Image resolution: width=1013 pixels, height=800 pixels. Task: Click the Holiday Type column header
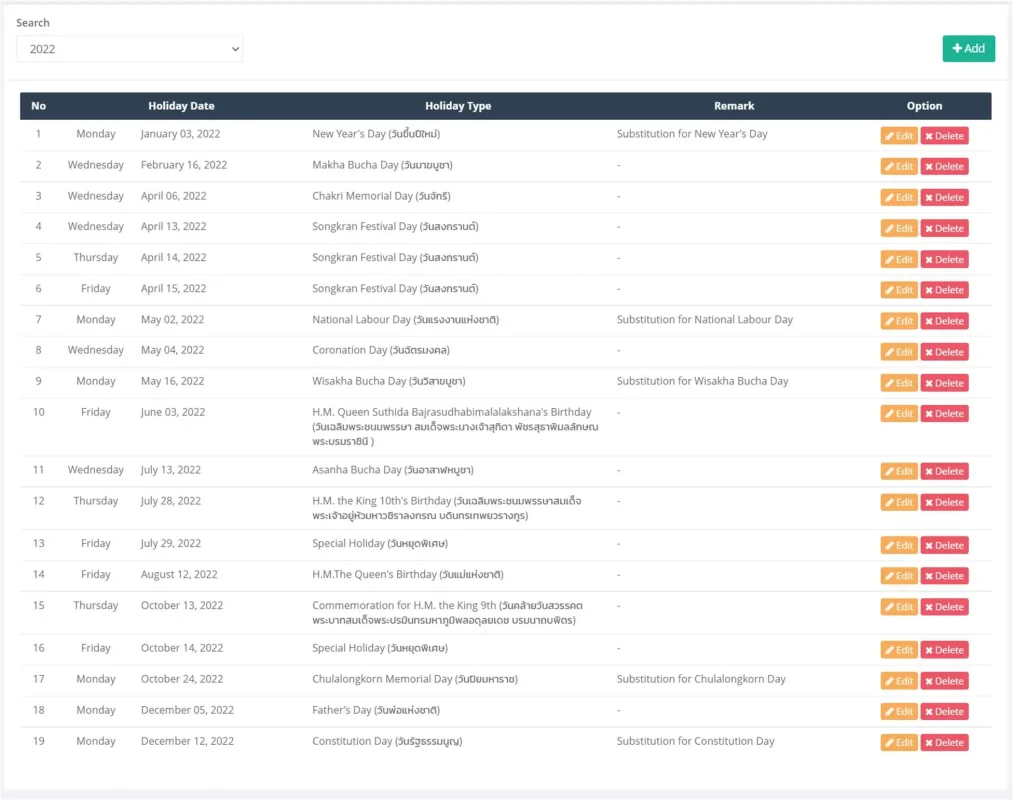tap(457, 106)
